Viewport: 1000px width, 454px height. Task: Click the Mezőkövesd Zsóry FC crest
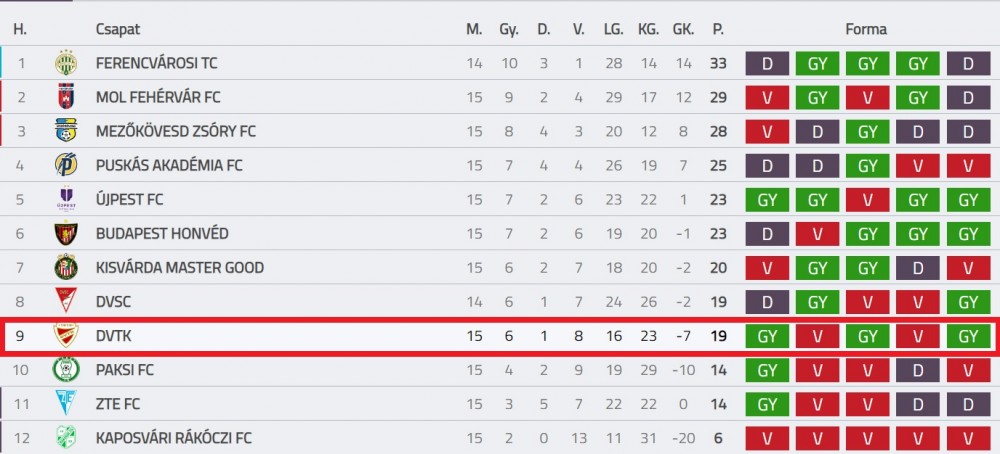[66, 131]
